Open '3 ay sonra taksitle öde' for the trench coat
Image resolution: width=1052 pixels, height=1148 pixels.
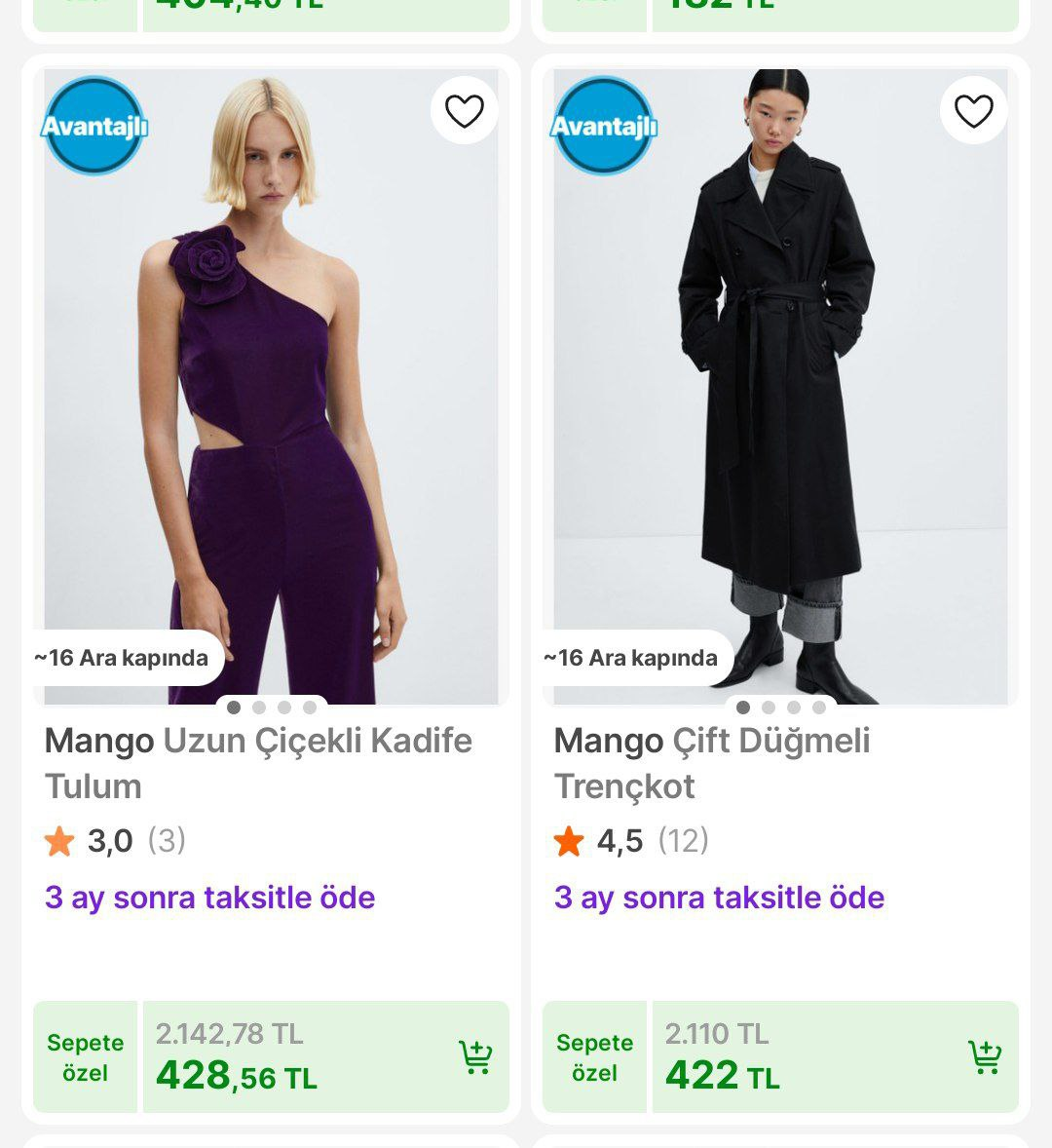(x=719, y=898)
